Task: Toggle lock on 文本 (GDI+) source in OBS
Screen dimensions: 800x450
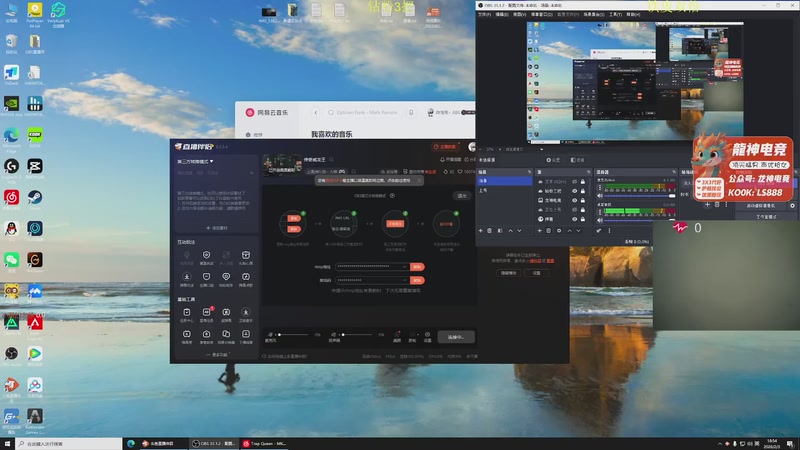Action: pyautogui.click(x=583, y=182)
